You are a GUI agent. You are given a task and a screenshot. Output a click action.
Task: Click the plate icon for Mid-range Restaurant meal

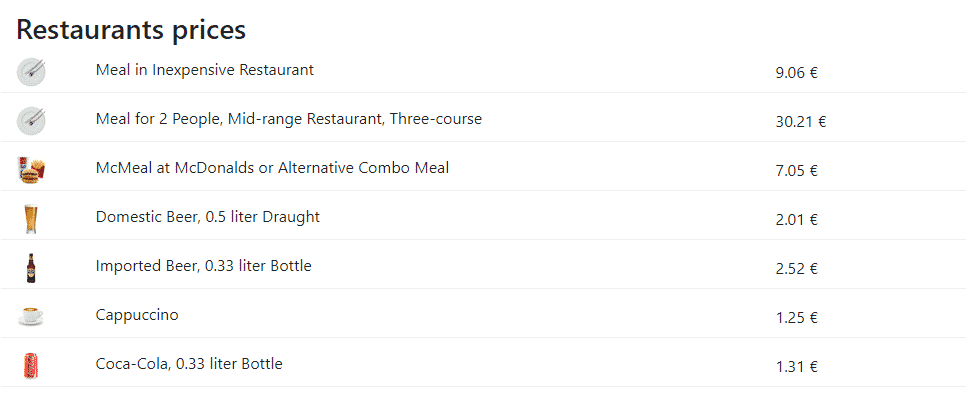pos(31,121)
